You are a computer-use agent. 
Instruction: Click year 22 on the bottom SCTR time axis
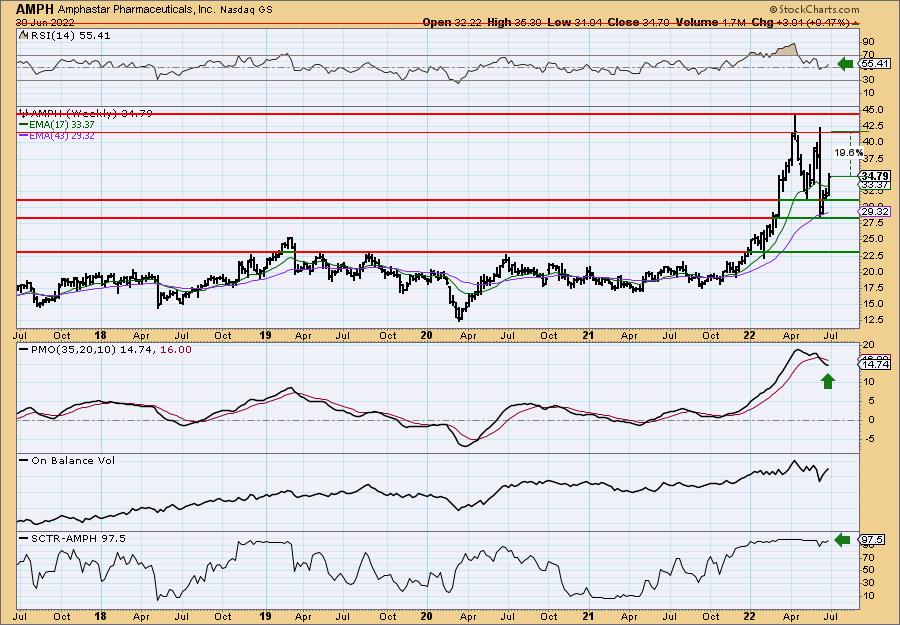click(750, 616)
